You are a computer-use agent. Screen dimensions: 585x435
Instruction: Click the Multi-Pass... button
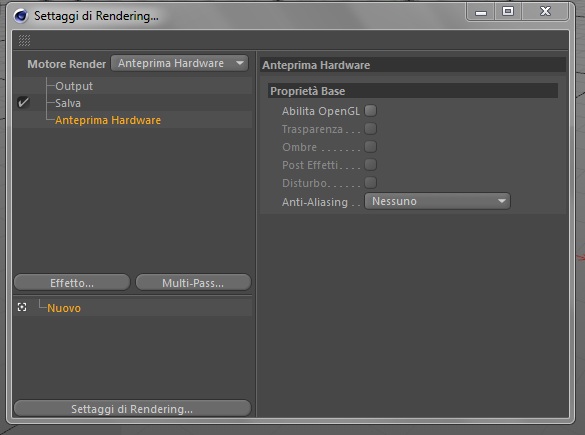[193, 282]
